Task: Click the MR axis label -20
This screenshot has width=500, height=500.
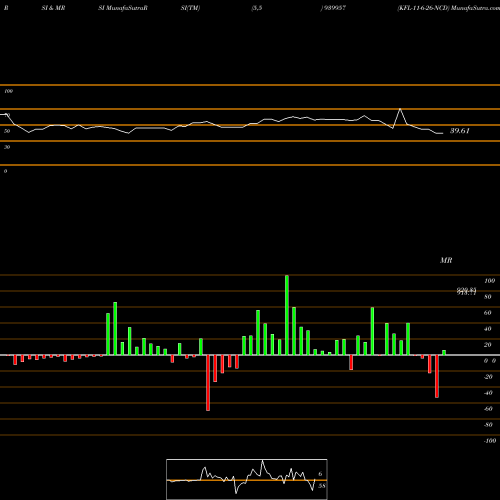Action: [488, 377]
